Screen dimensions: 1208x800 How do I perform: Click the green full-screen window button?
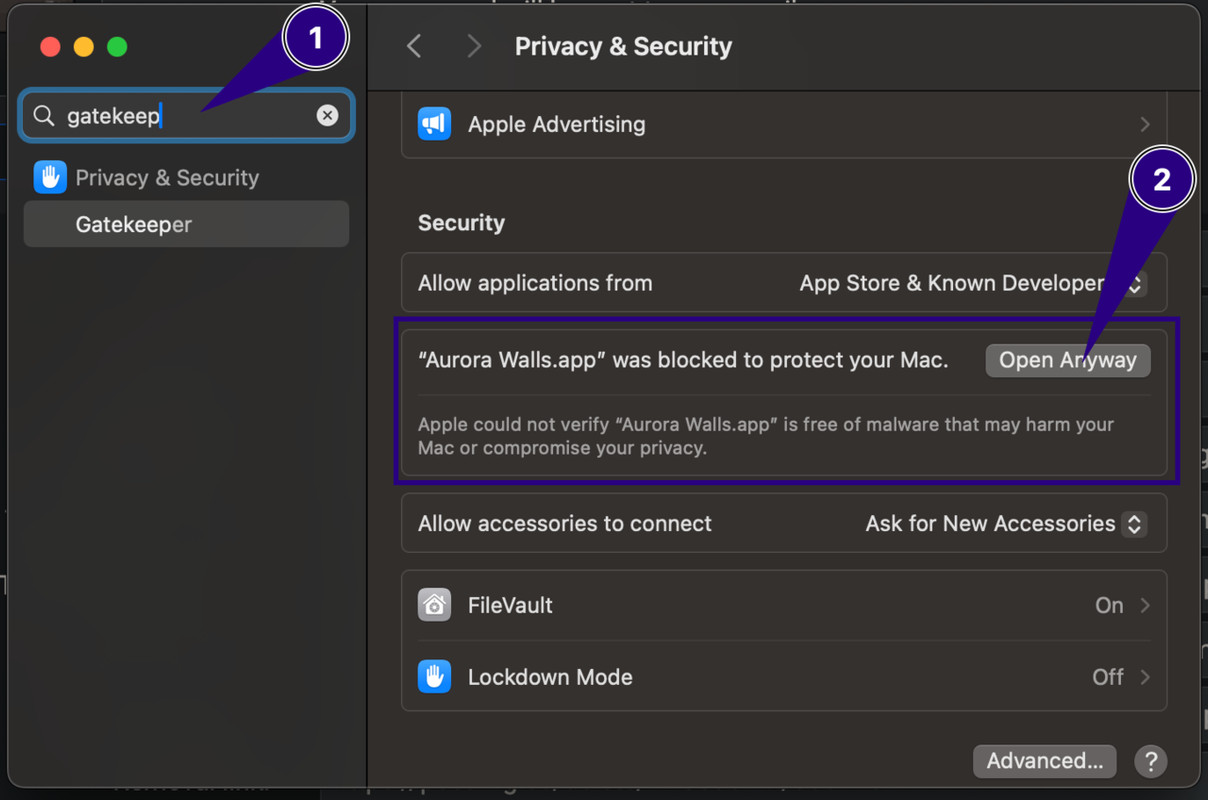point(117,47)
